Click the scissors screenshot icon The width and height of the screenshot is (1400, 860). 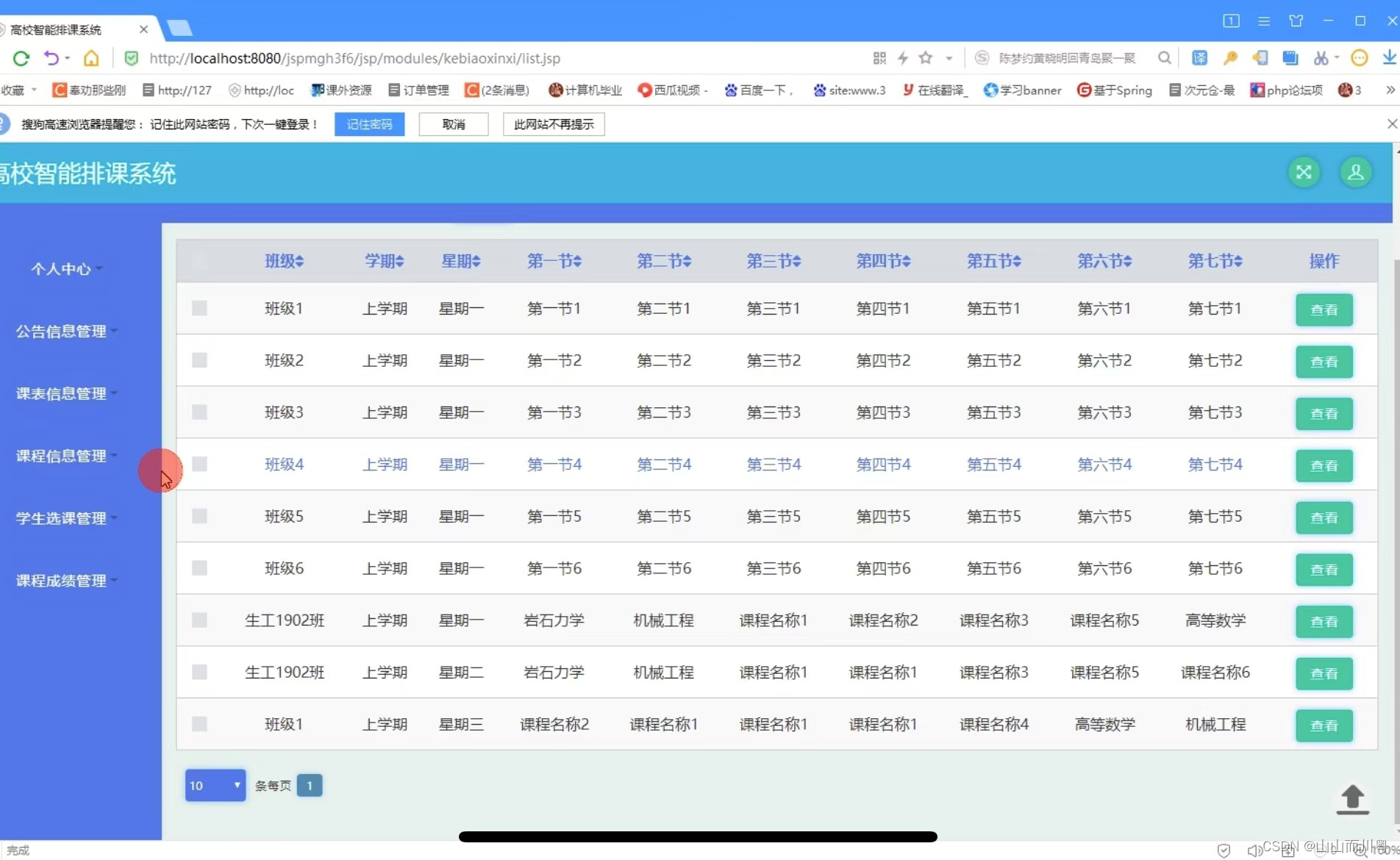[1321, 58]
